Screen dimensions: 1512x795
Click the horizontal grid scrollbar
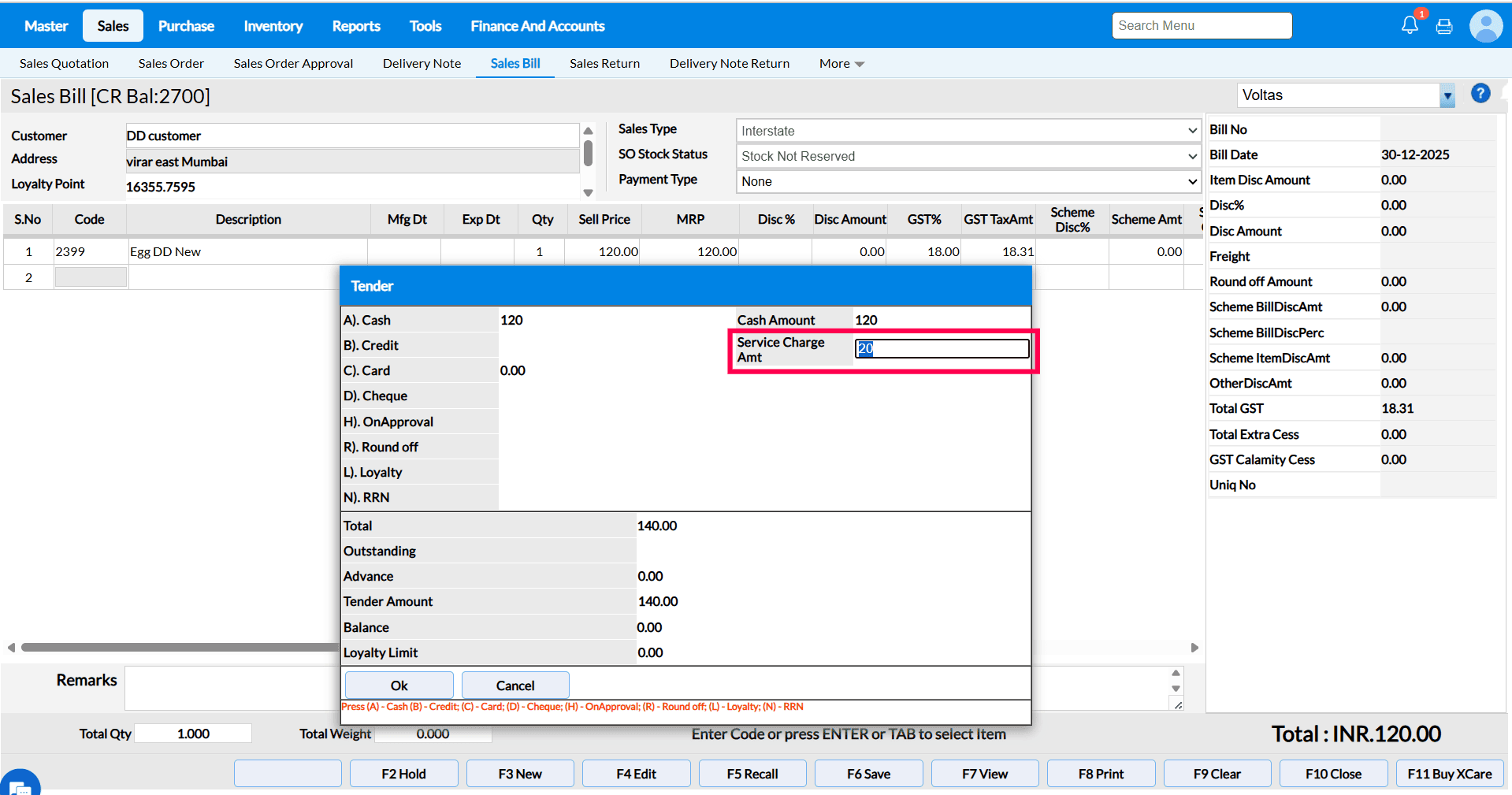180,648
